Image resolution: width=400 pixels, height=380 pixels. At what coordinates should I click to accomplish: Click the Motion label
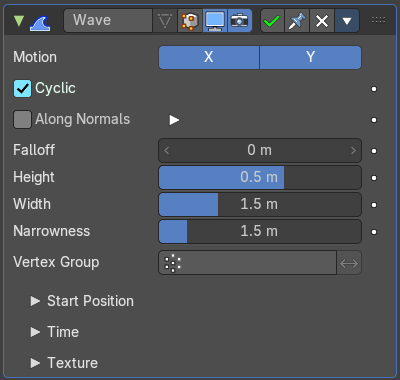tap(35, 57)
